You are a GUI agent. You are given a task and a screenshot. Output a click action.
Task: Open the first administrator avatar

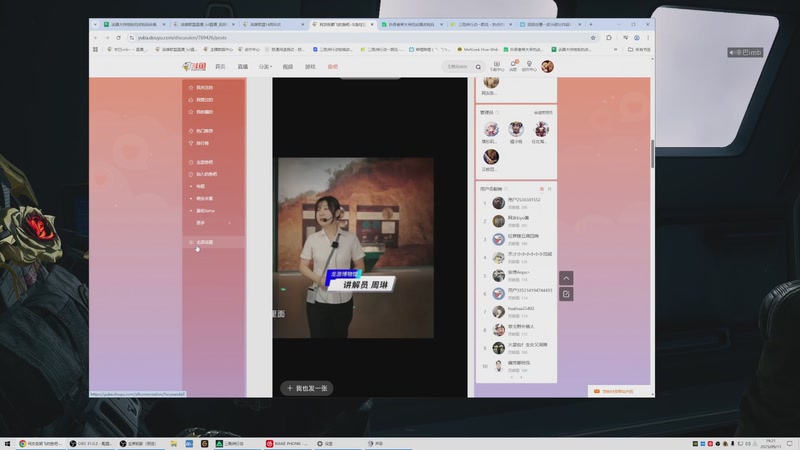[x=491, y=129]
